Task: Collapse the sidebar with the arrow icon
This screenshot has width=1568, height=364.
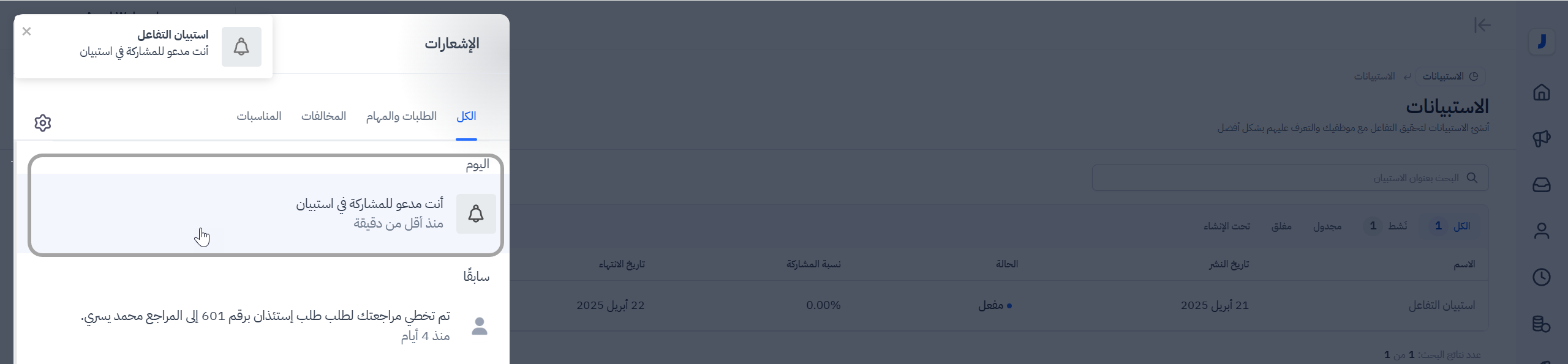Action: tap(1482, 25)
